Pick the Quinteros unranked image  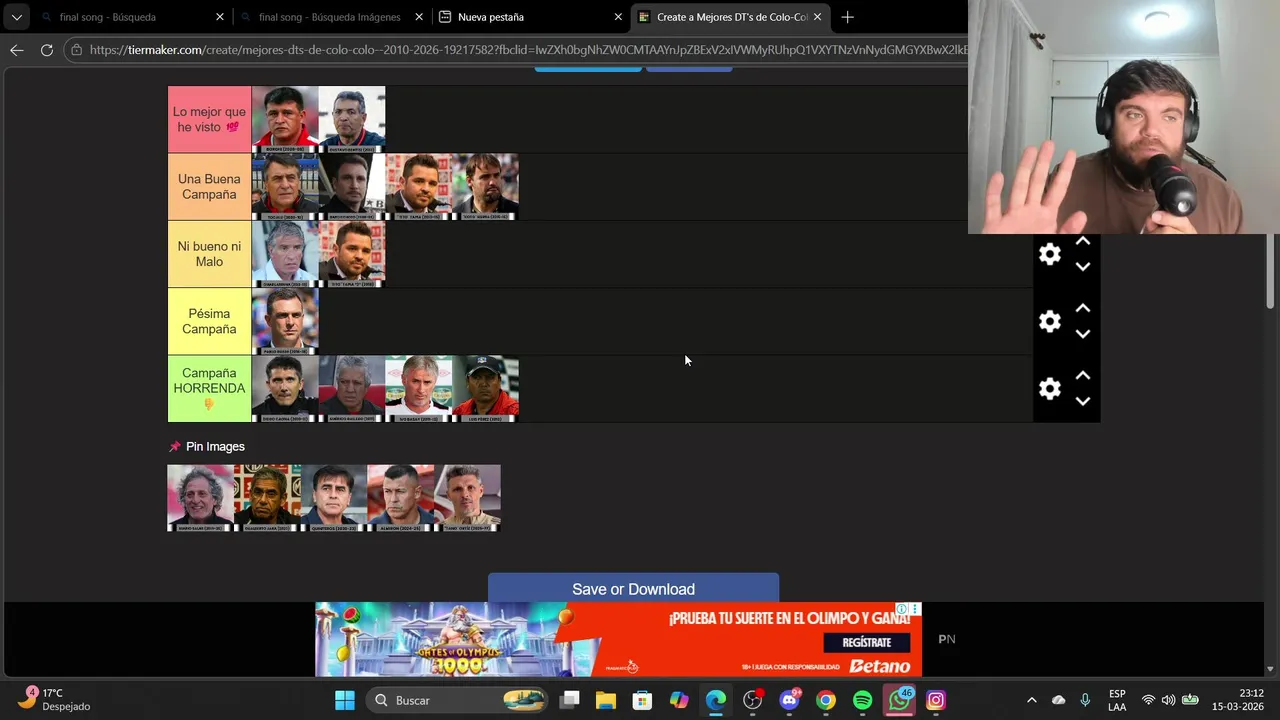pyautogui.click(x=334, y=498)
